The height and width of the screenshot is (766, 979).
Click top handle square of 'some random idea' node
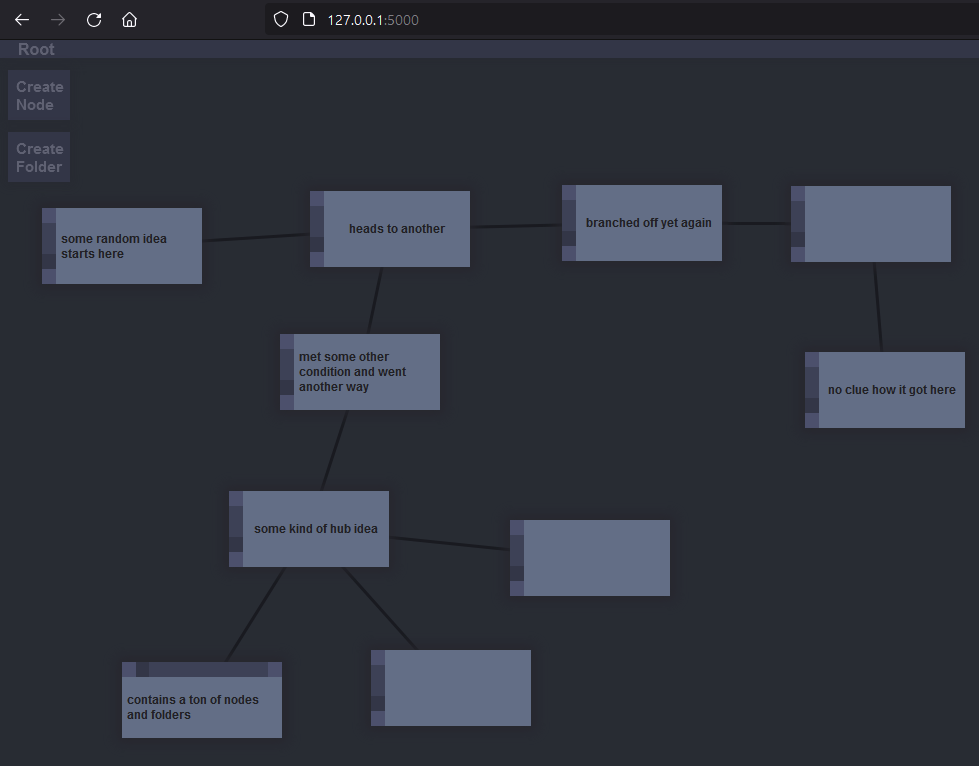pos(49,215)
